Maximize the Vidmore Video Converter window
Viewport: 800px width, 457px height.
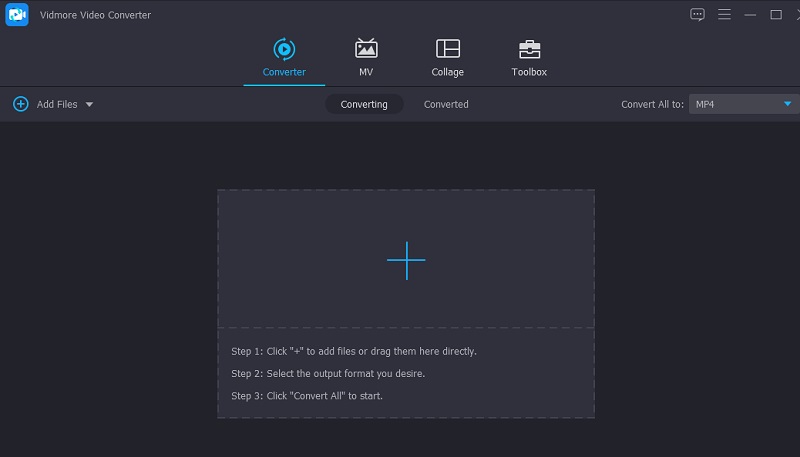tap(775, 15)
